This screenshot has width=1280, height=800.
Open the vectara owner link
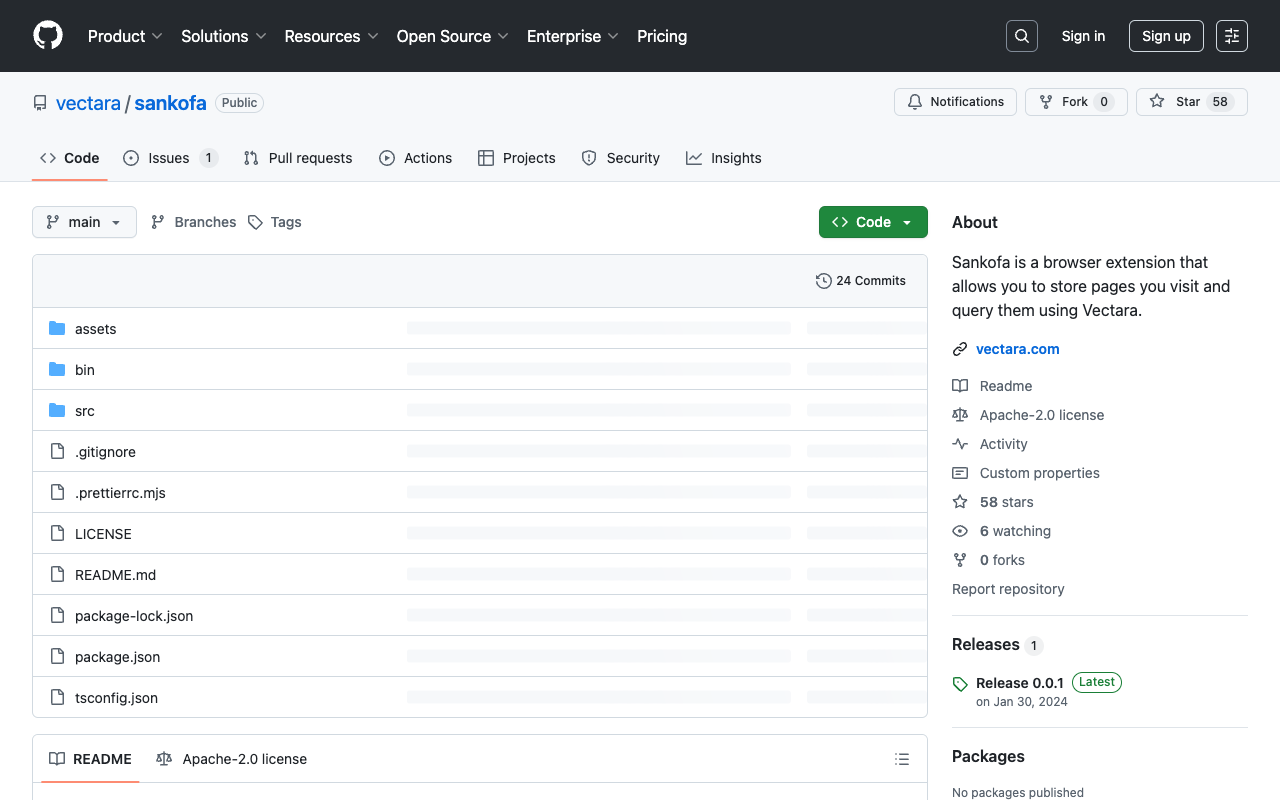pyautogui.click(x=88, y=103)
